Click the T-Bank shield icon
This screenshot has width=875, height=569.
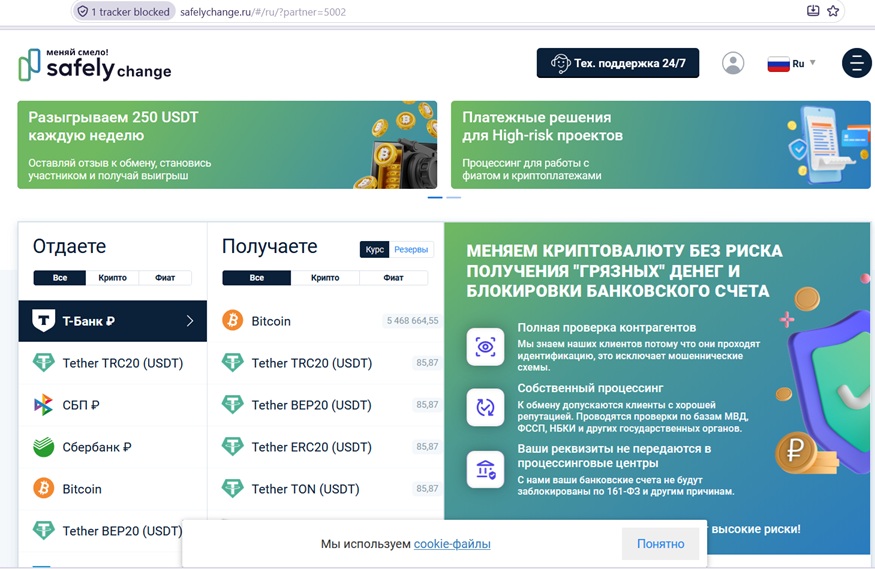point(44,321)
